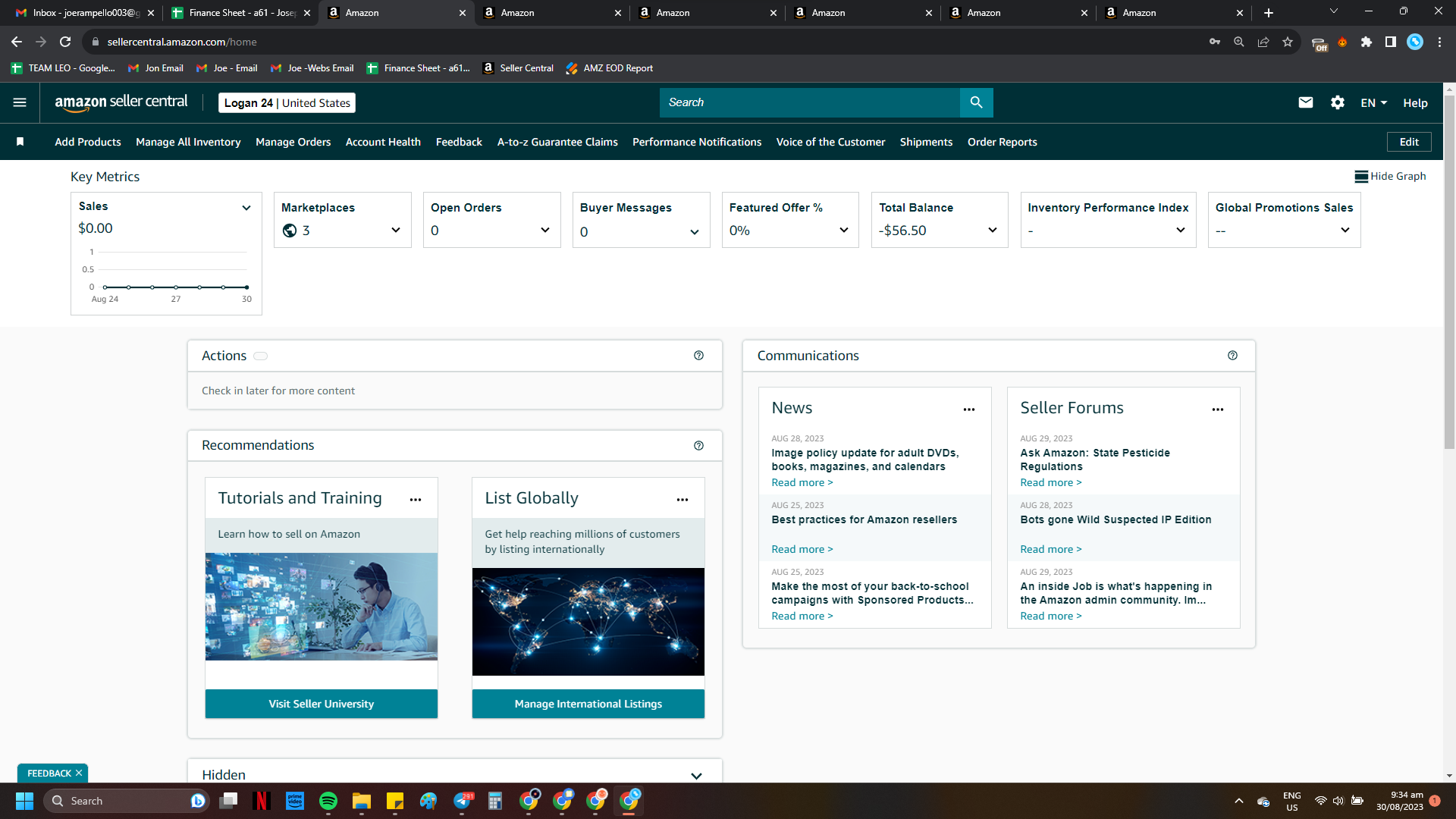This screenshot has height=819, width=1456.
Task: Bookmark this page with the star icon
Action: click(x=1288, y=42)
